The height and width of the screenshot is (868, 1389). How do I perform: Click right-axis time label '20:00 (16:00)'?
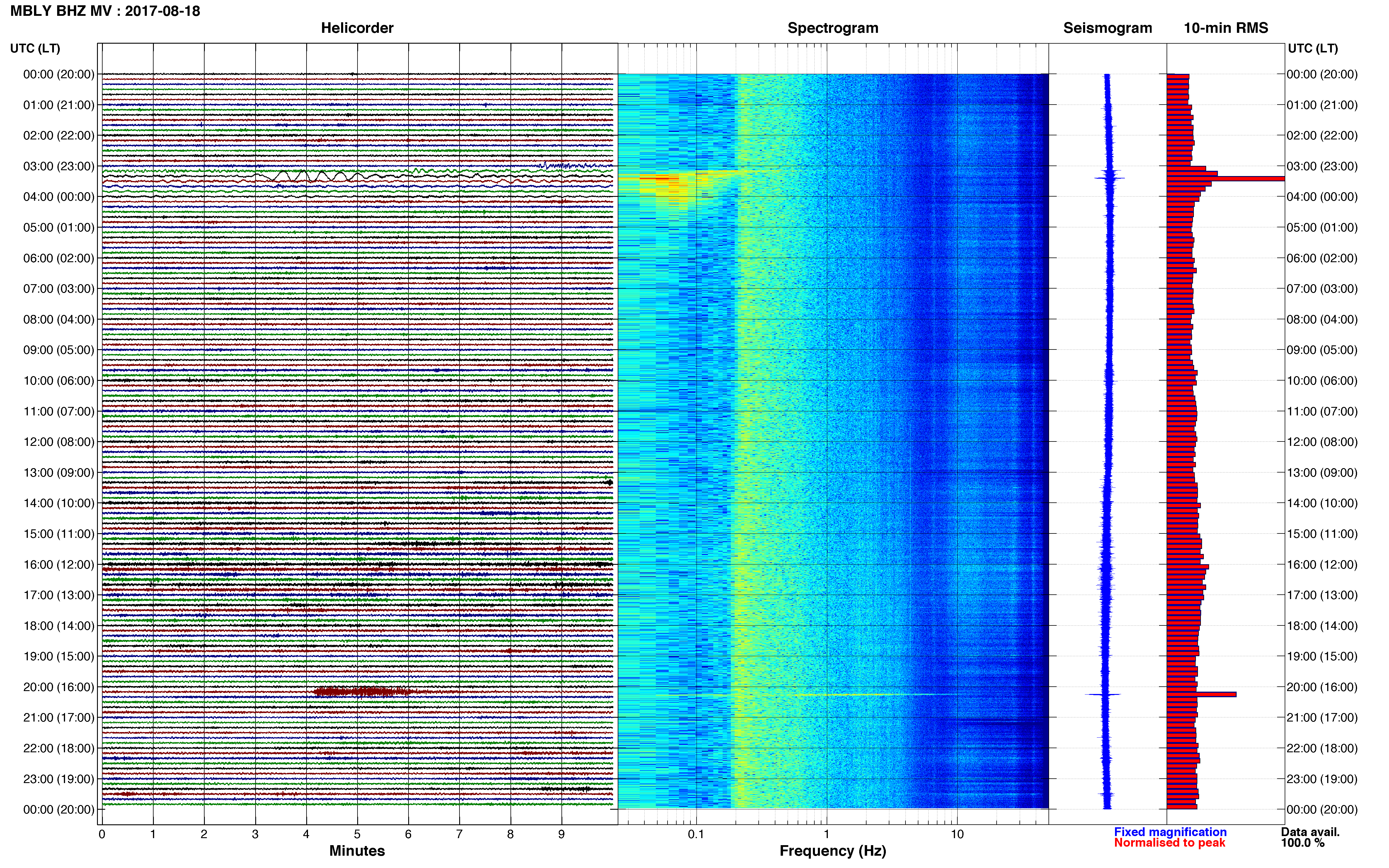pyautogui.click(x=1322, y=687)
